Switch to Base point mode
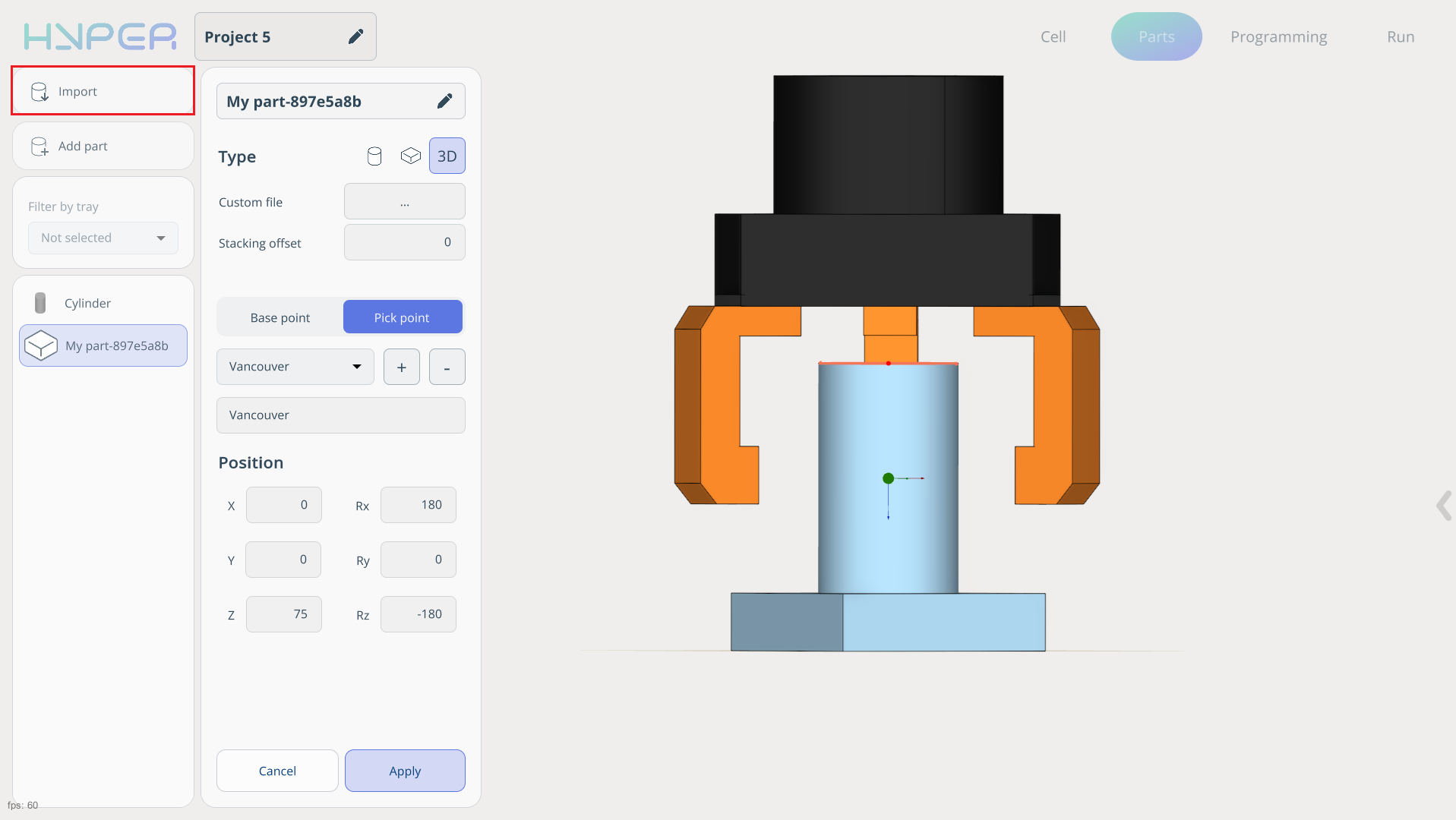 coord(280,317)
